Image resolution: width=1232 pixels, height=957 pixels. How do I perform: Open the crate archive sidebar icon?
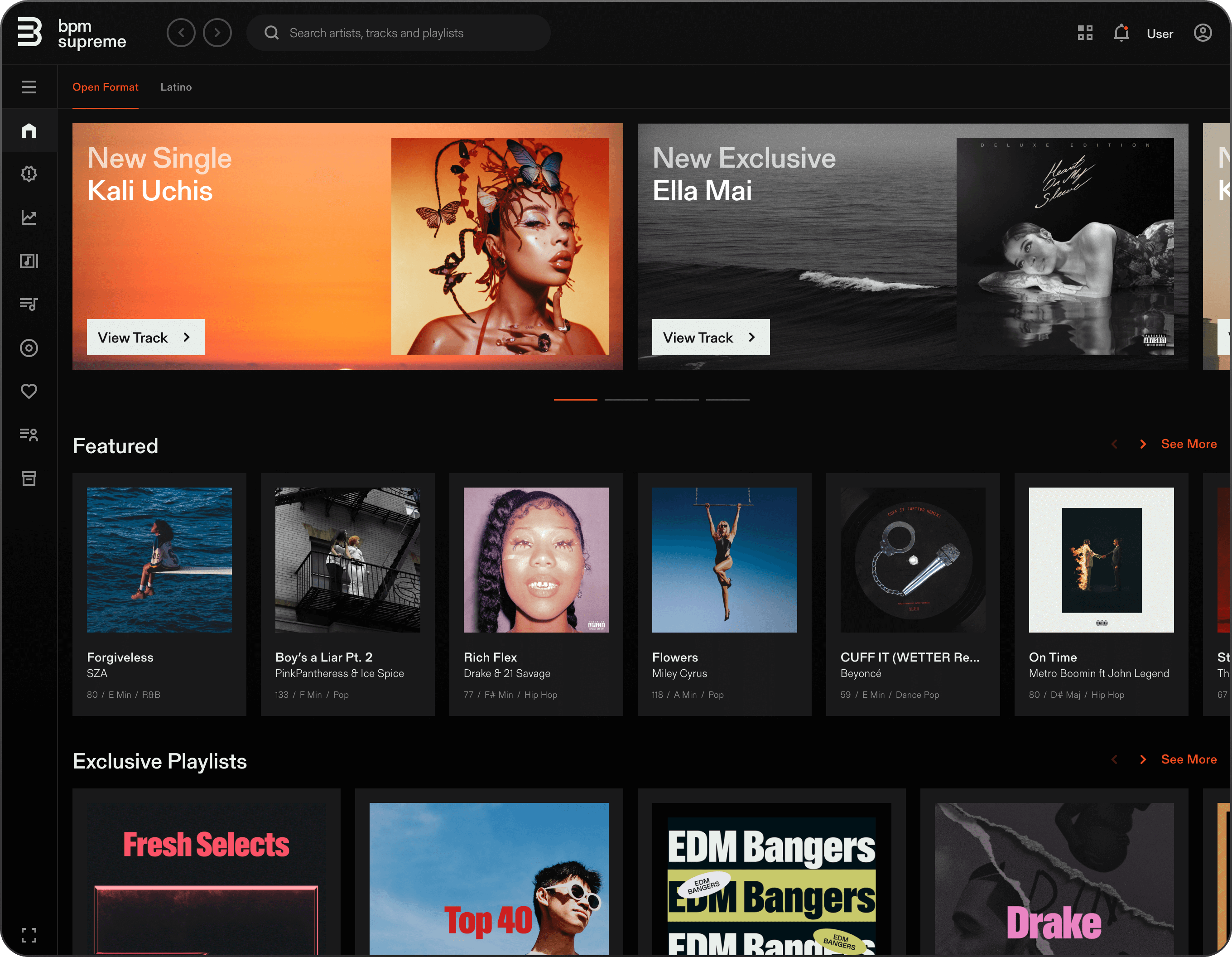point(29,478)
